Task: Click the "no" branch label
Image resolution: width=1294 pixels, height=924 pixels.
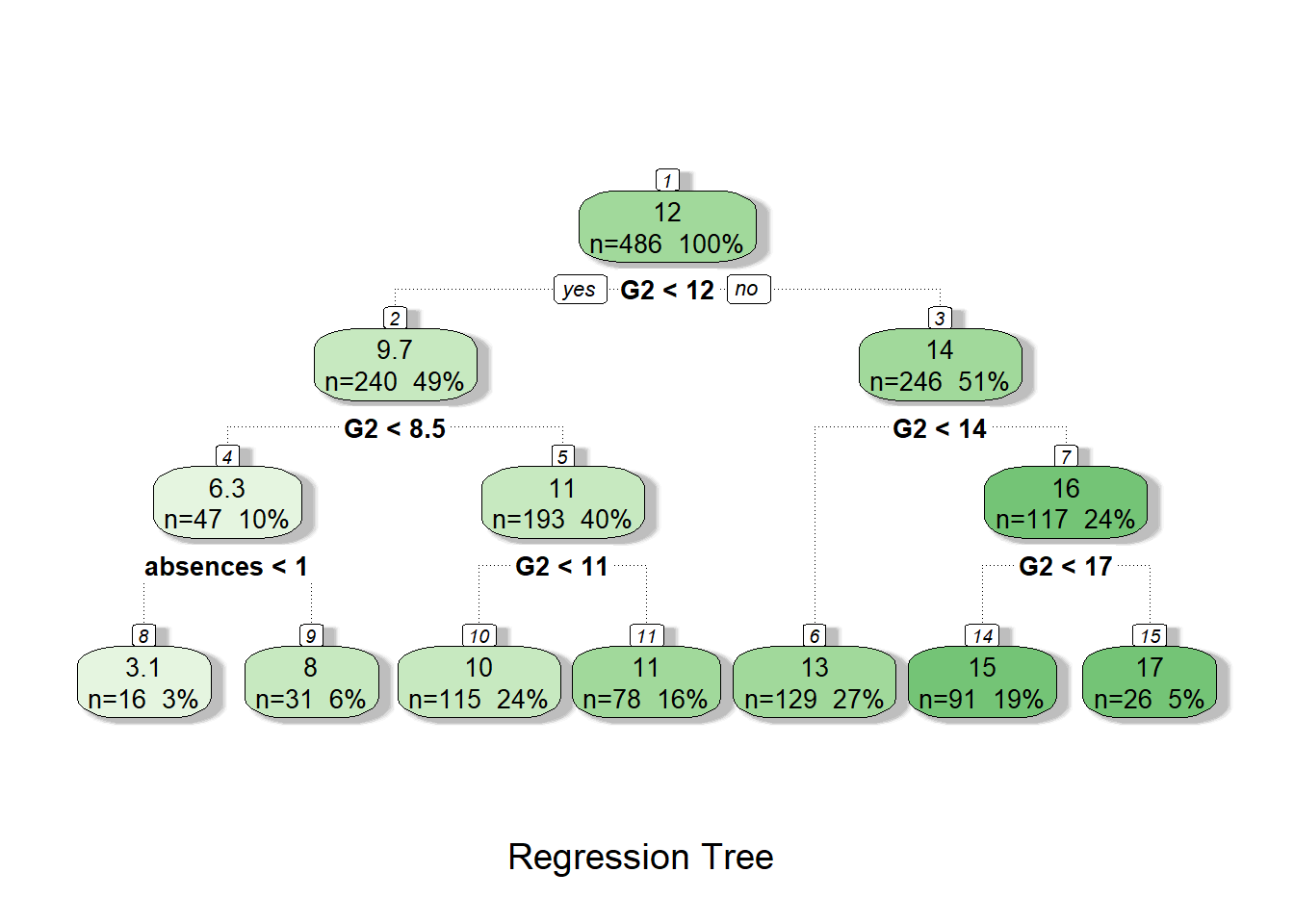Action: coord(747,289)
